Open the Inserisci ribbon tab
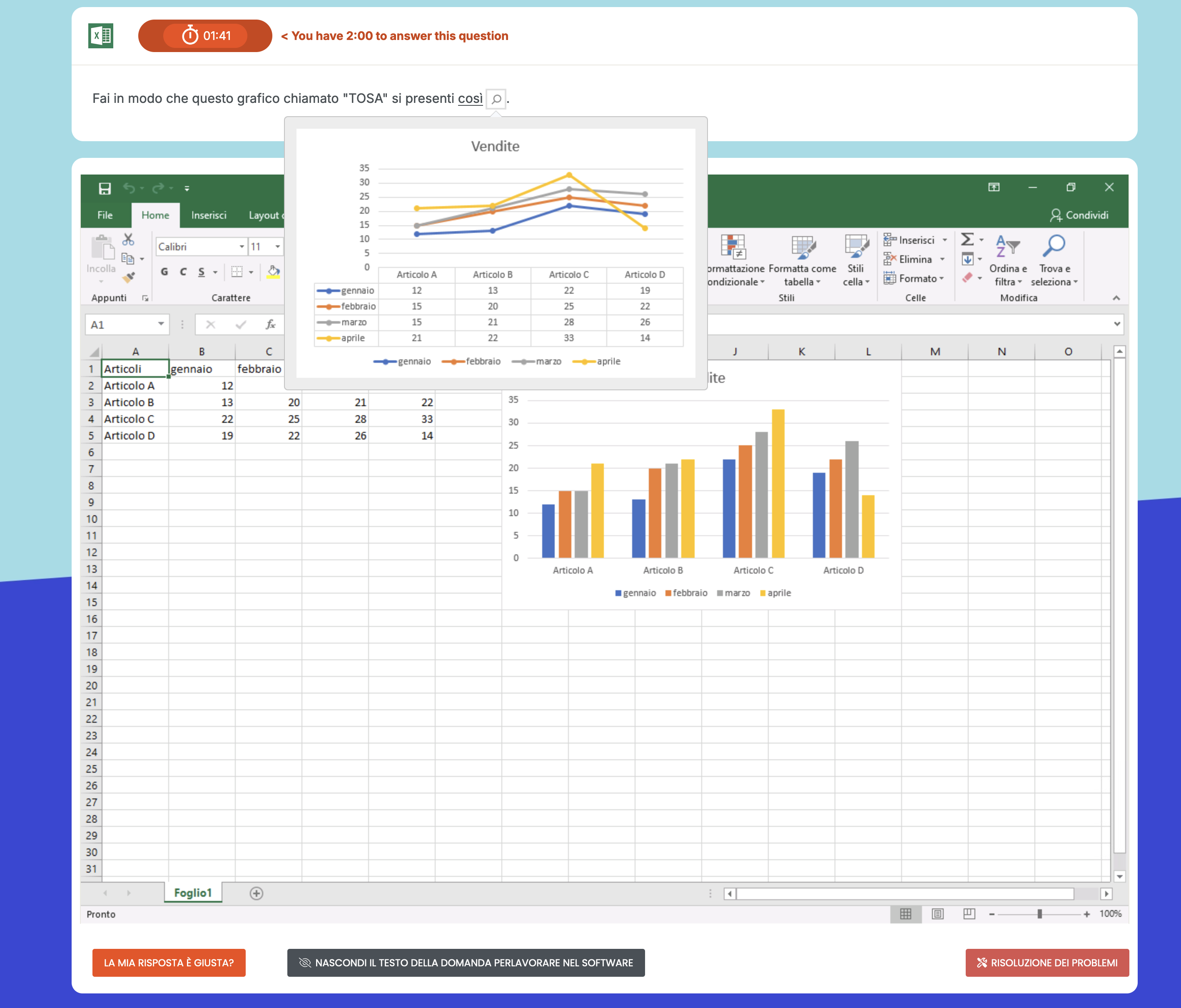The image size is (1181, 1008). pyautogui.click(x=209, y=215)
